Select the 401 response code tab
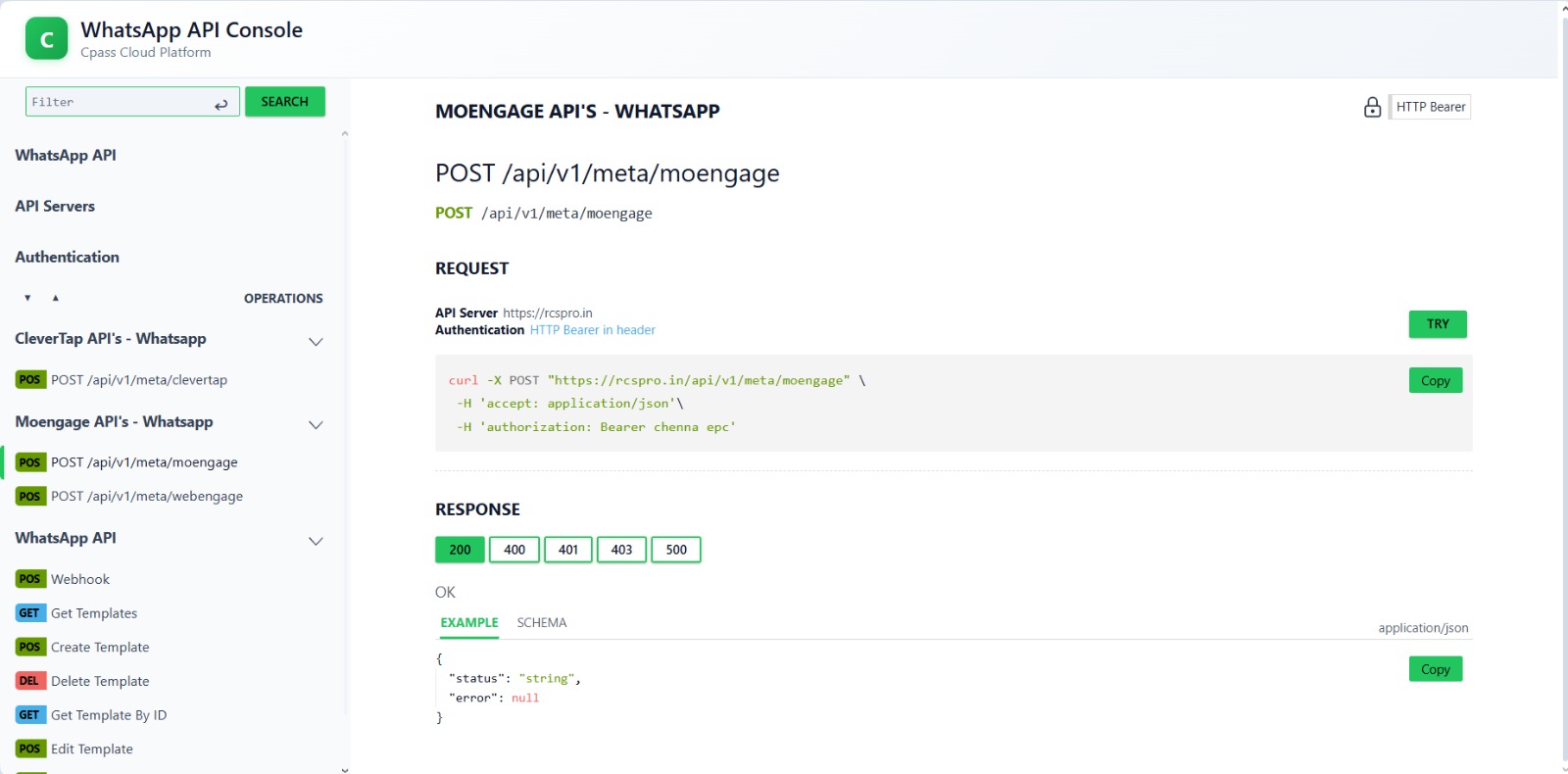The width and height of the screenshot is (1568, 774). (x=568, y=550)
